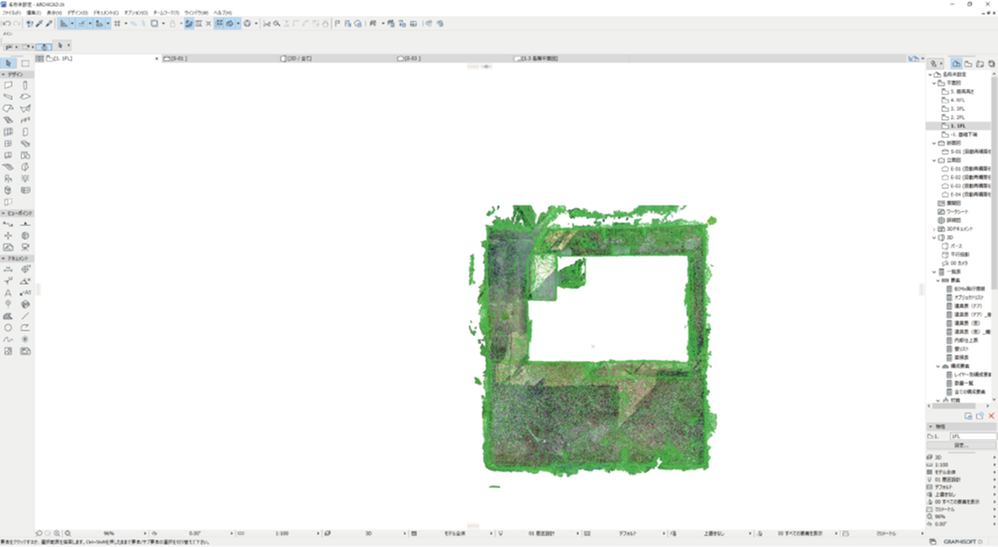
Task: Click the scissors split icon
Action: [267, 24]
